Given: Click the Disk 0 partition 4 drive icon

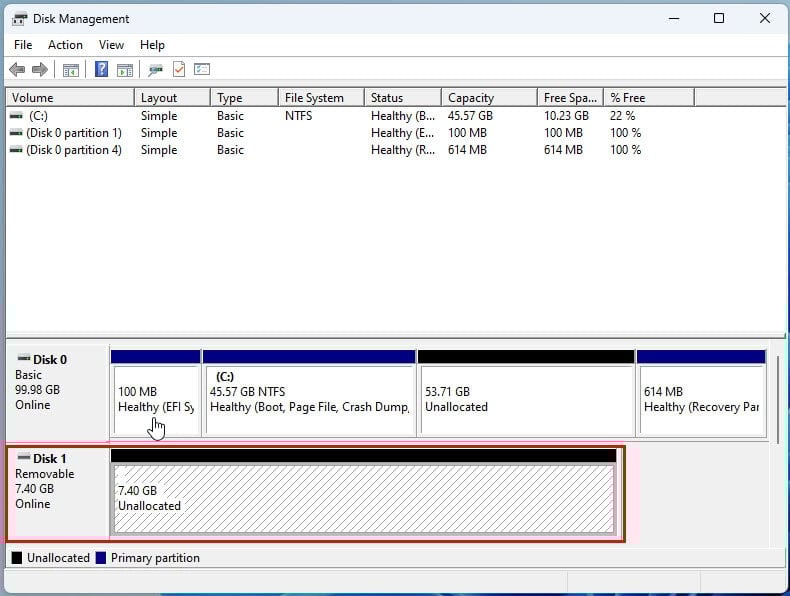Looking at the screenshot, I should click(x=16, y=150).
